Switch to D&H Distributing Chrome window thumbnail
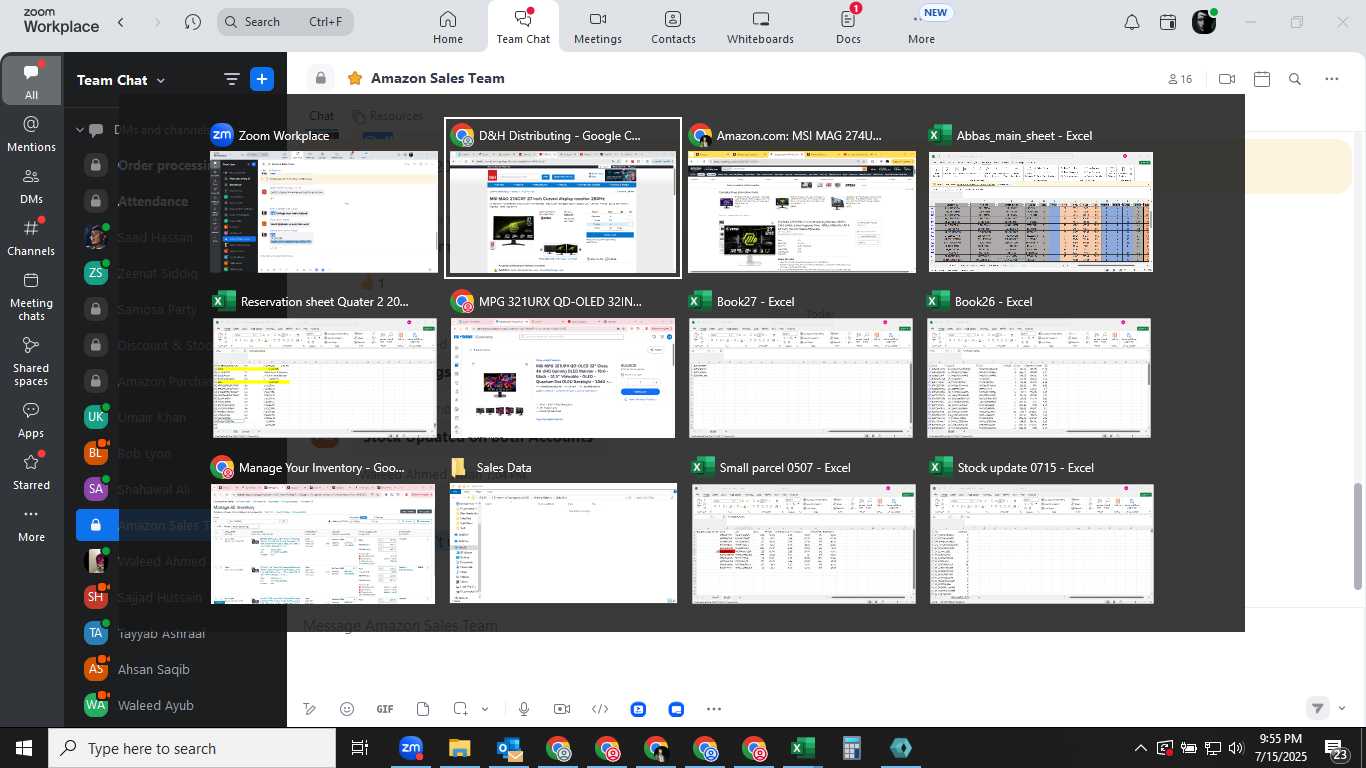Image resolution: width=1366 pixels, height=768 pixels. pos(563,198)
